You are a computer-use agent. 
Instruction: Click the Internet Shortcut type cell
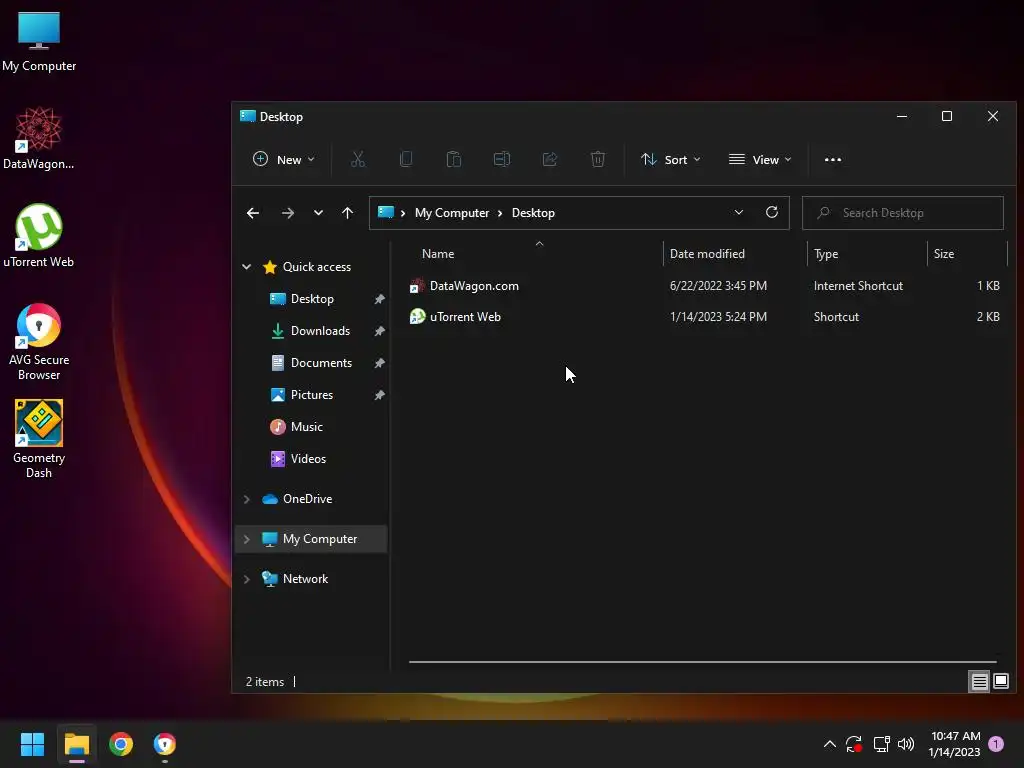(x=858, y=285)
